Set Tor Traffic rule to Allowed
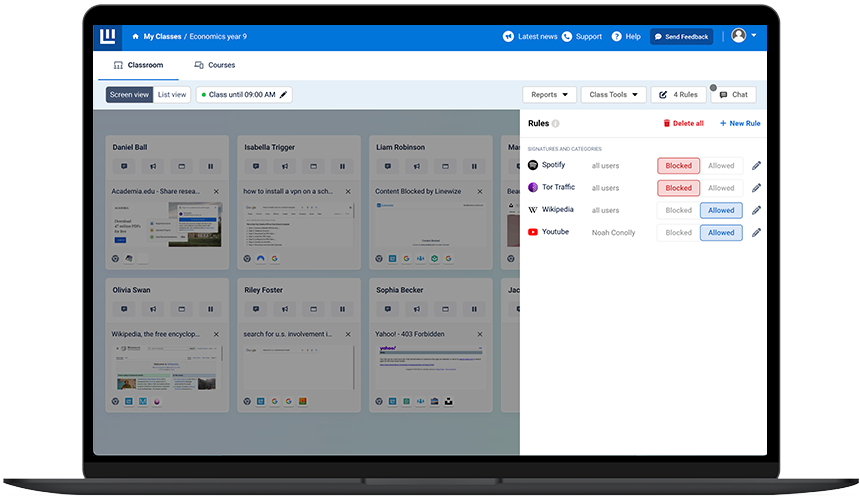 [721, 188]
